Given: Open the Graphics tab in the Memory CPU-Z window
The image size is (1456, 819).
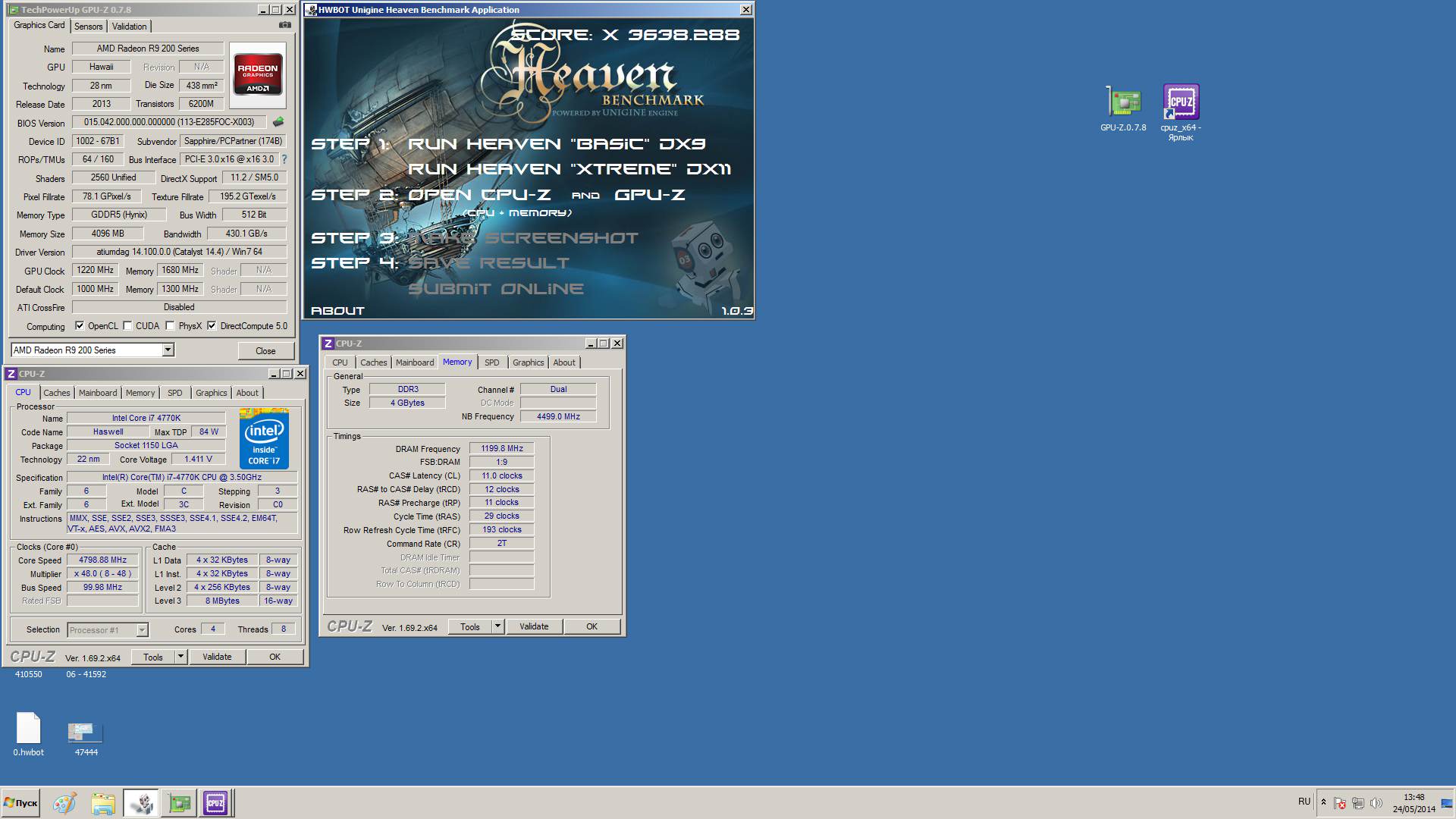Looking at the screenshot, I should (x=528, y=362).
